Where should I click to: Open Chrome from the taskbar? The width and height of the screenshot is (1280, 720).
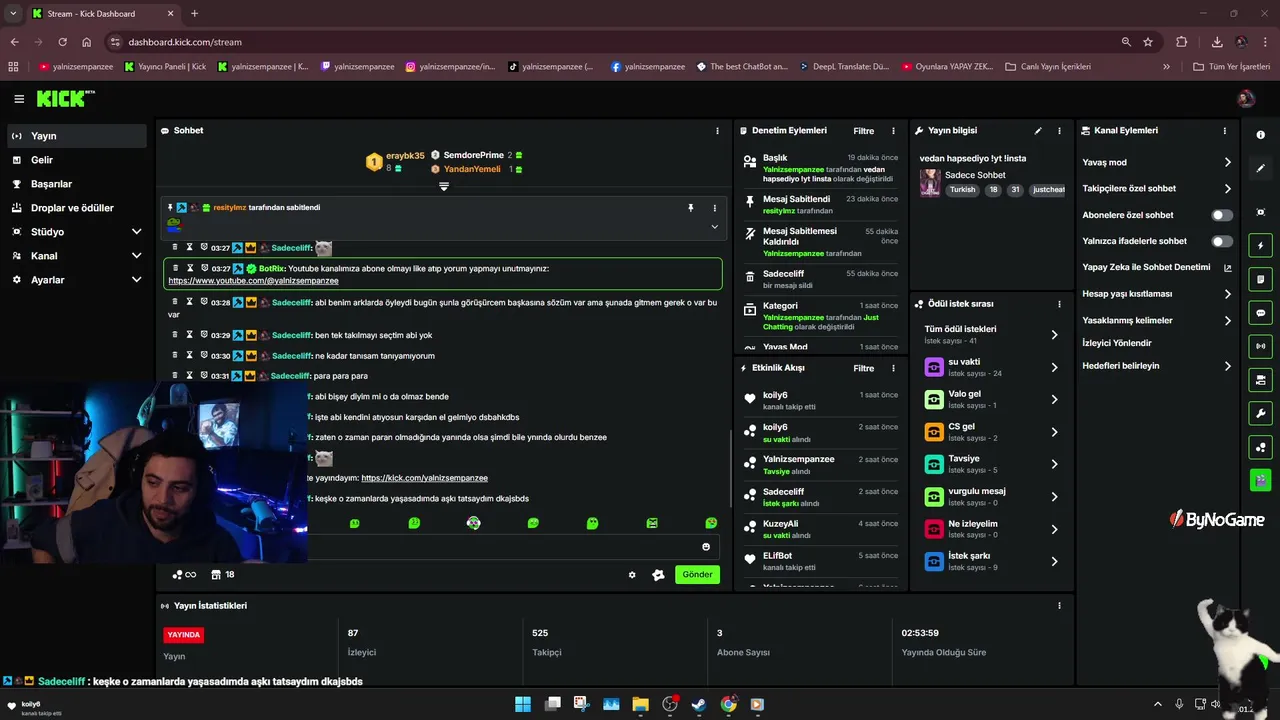click(x=729, y=704)
